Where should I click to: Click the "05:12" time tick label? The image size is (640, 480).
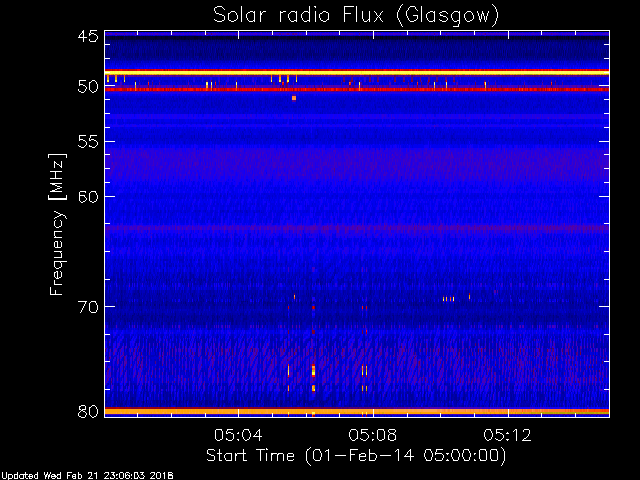coord(507,435)
